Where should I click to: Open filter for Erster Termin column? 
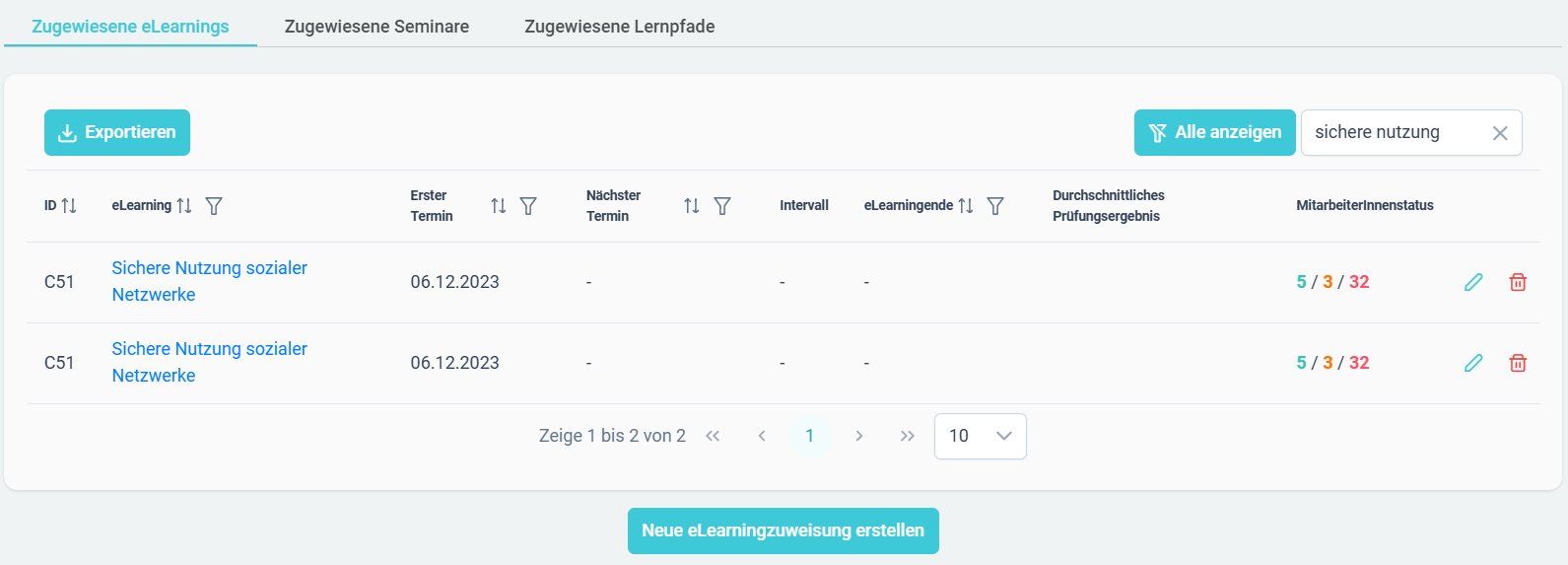528,205
